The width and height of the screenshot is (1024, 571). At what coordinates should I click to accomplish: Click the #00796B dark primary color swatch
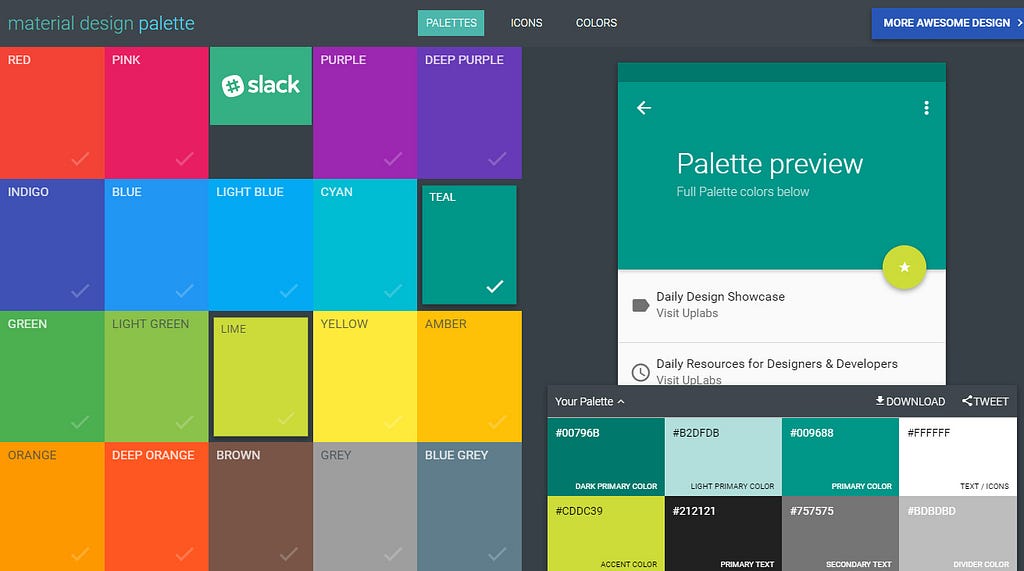click(x=606, y=457)
